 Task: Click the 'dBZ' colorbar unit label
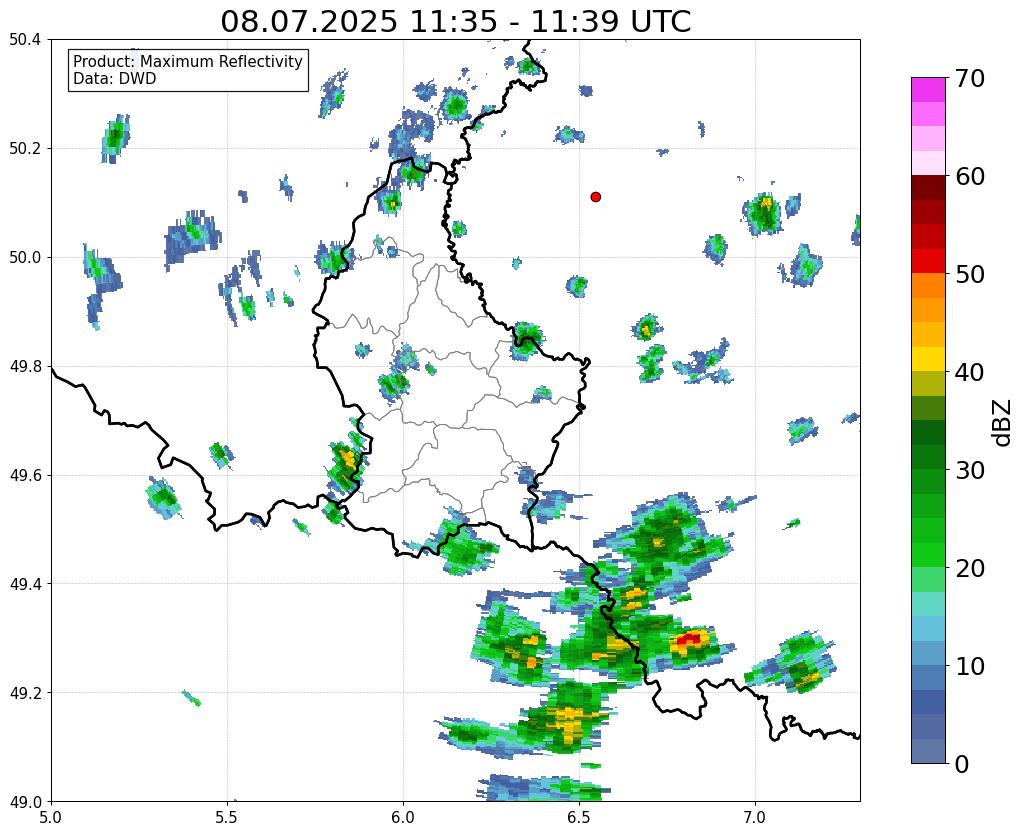pos(1003,422)
